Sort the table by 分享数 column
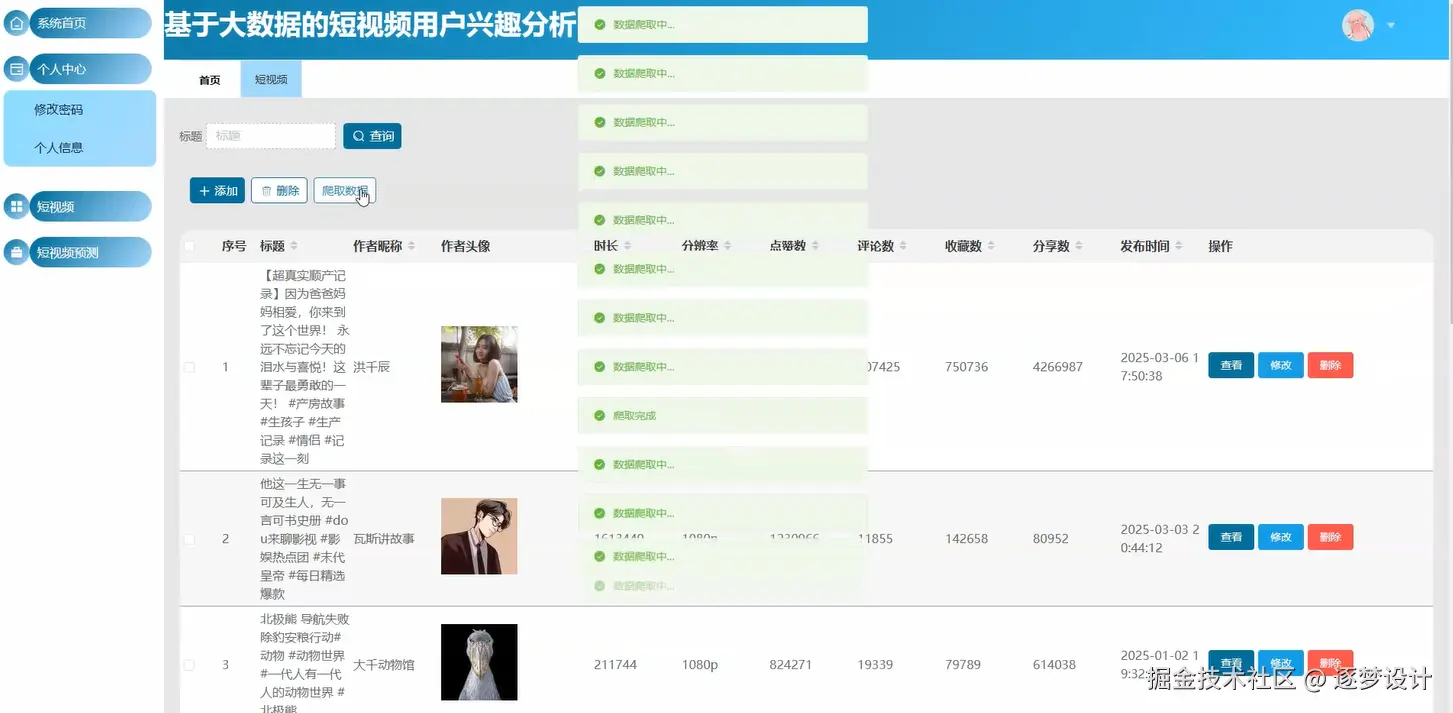Image resolution: width=1453 pixels, height=713 pixels. click(1080, 246)
